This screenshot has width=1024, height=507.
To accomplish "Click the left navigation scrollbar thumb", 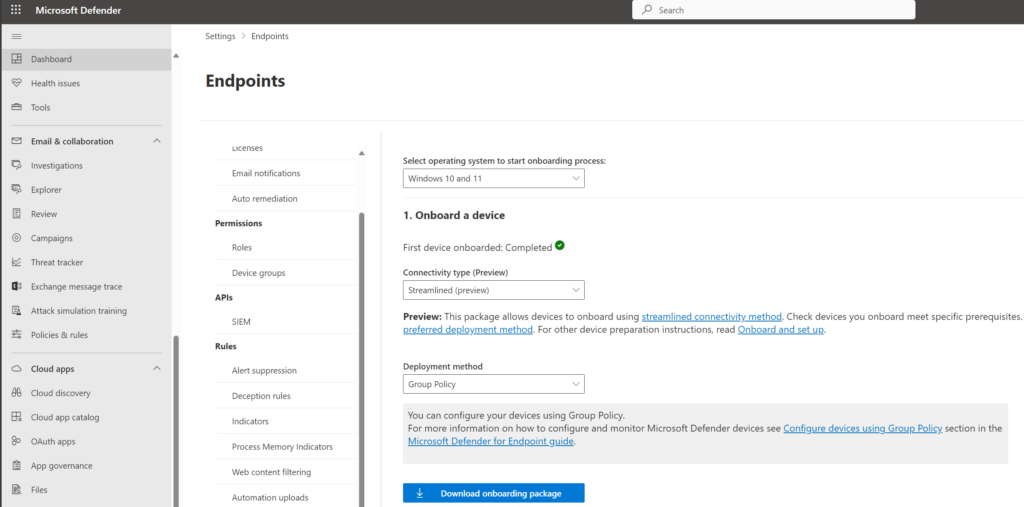I will 175,421.
